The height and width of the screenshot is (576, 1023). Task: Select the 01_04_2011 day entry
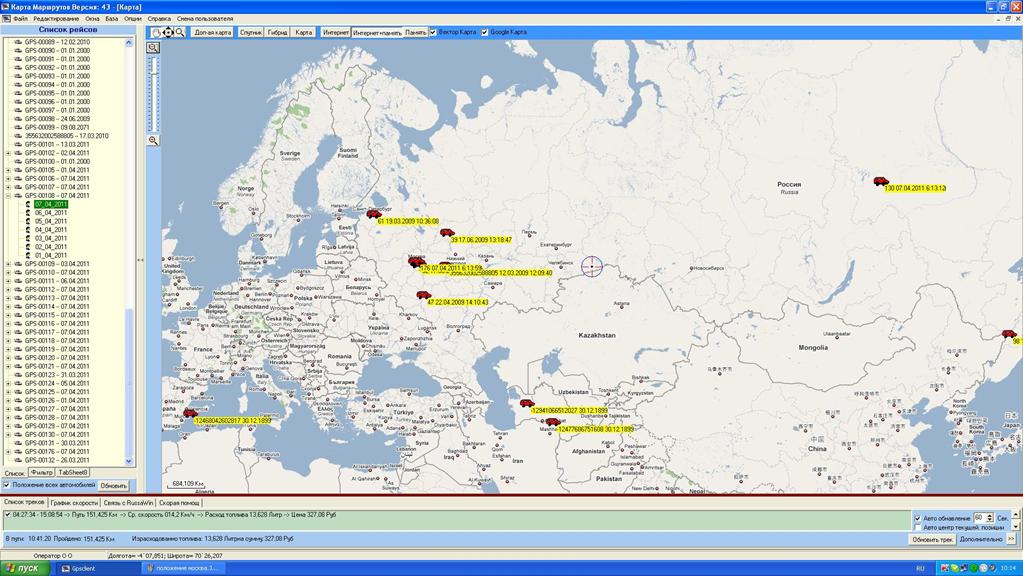coord(51,256)
